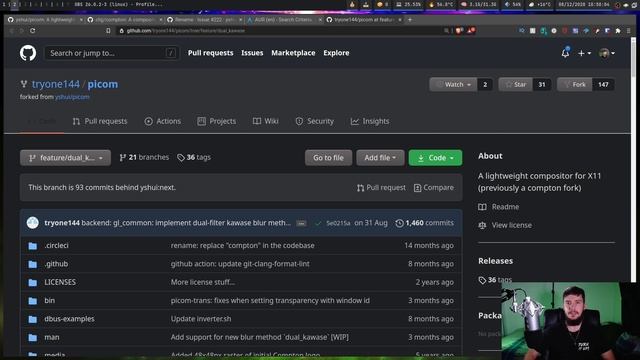Open the 1,460 commits history
Screen dimensions: 640x360
click(424, 223)
